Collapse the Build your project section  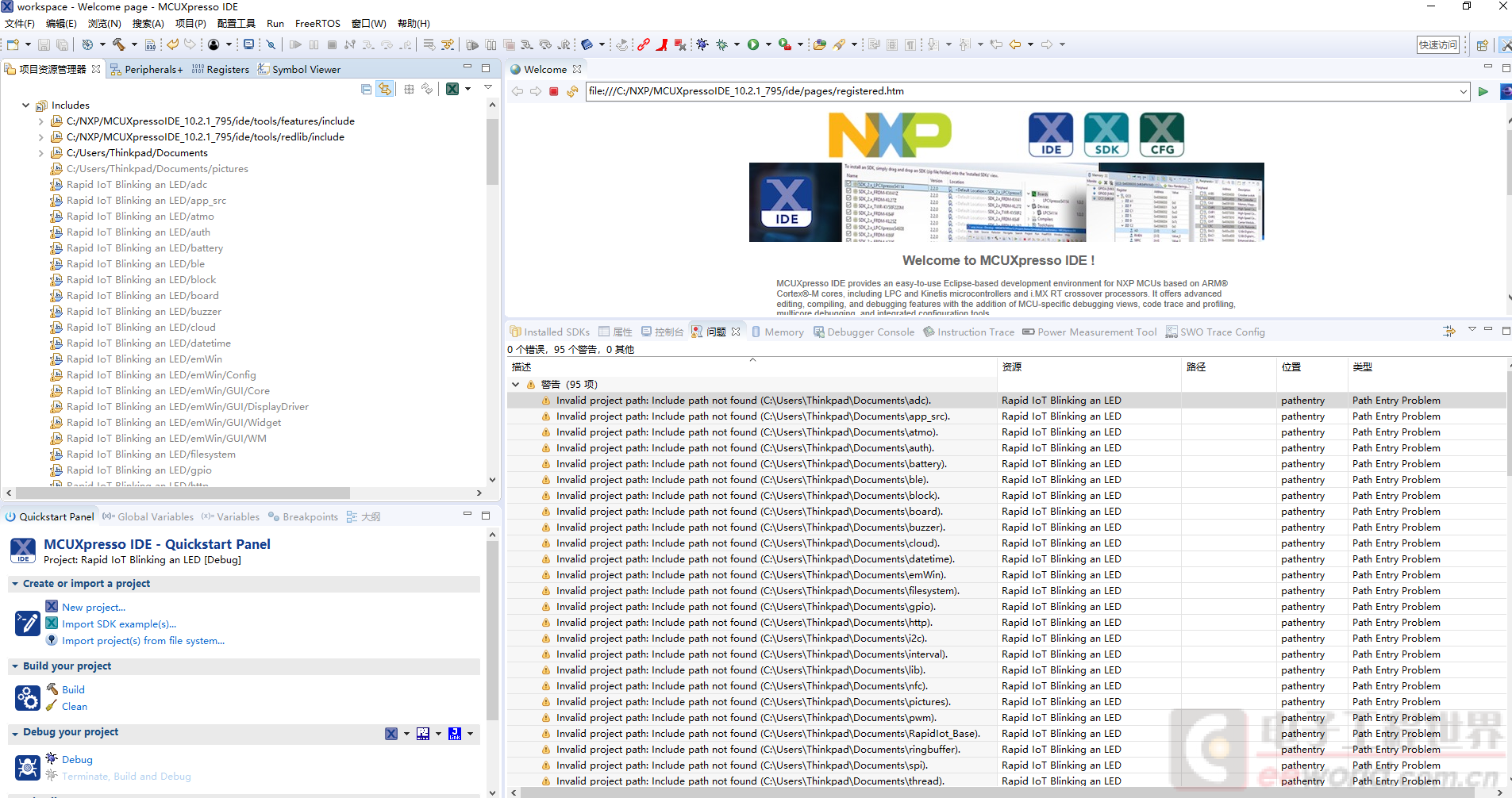click(x=15, y=666)
